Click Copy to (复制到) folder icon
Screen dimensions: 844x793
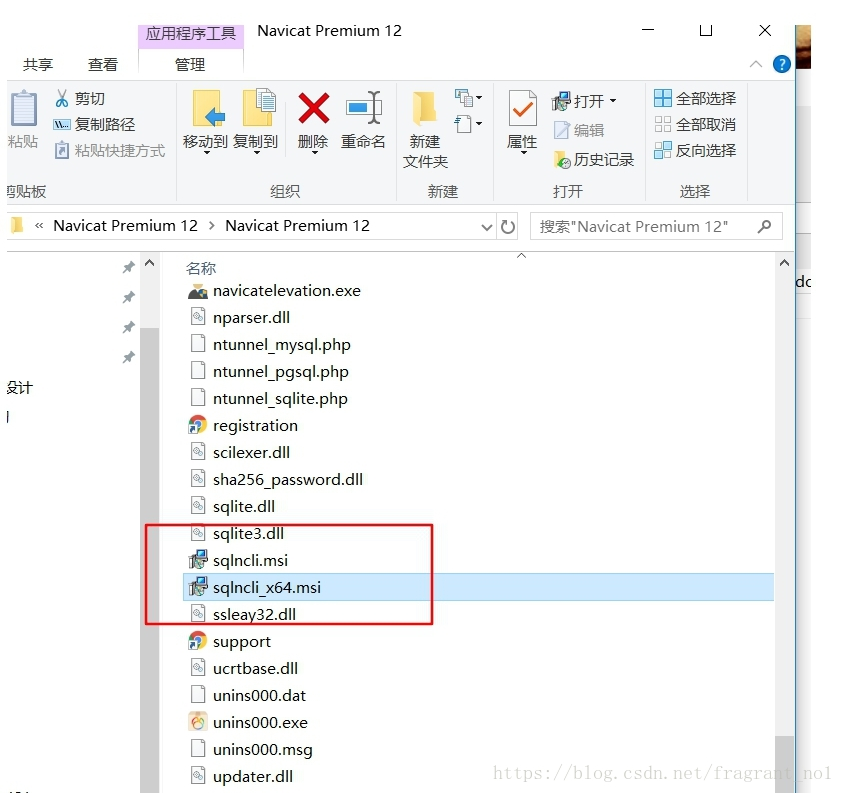[x=258, y=107]
